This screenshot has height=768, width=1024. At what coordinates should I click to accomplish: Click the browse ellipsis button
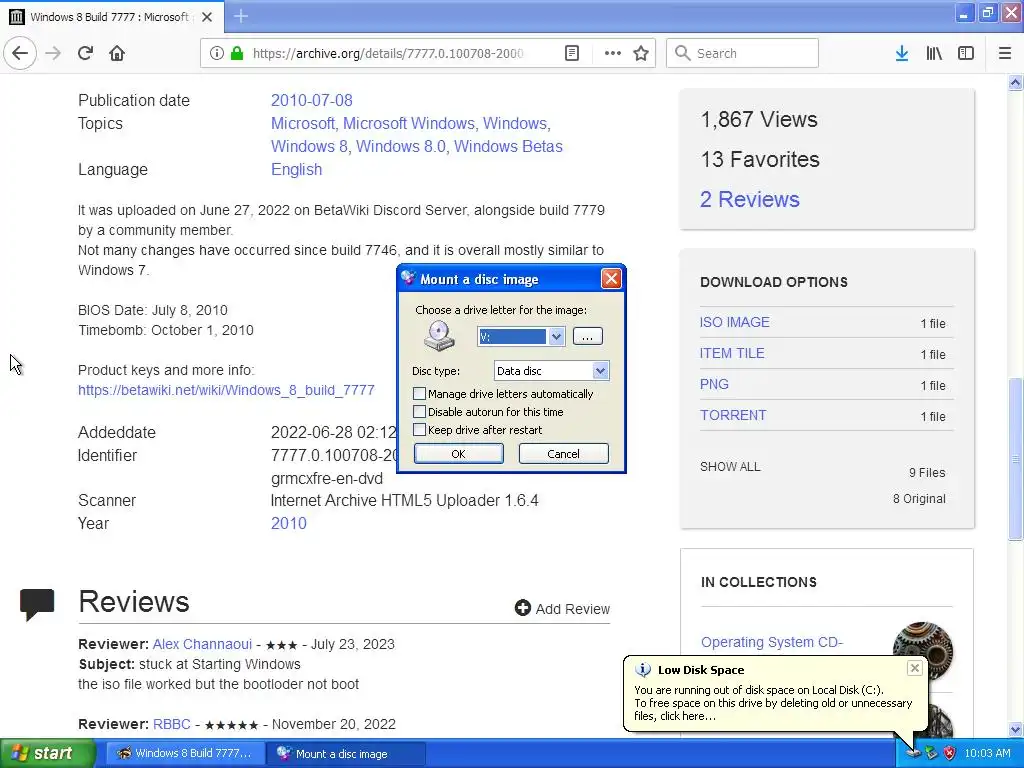point(588,336)
